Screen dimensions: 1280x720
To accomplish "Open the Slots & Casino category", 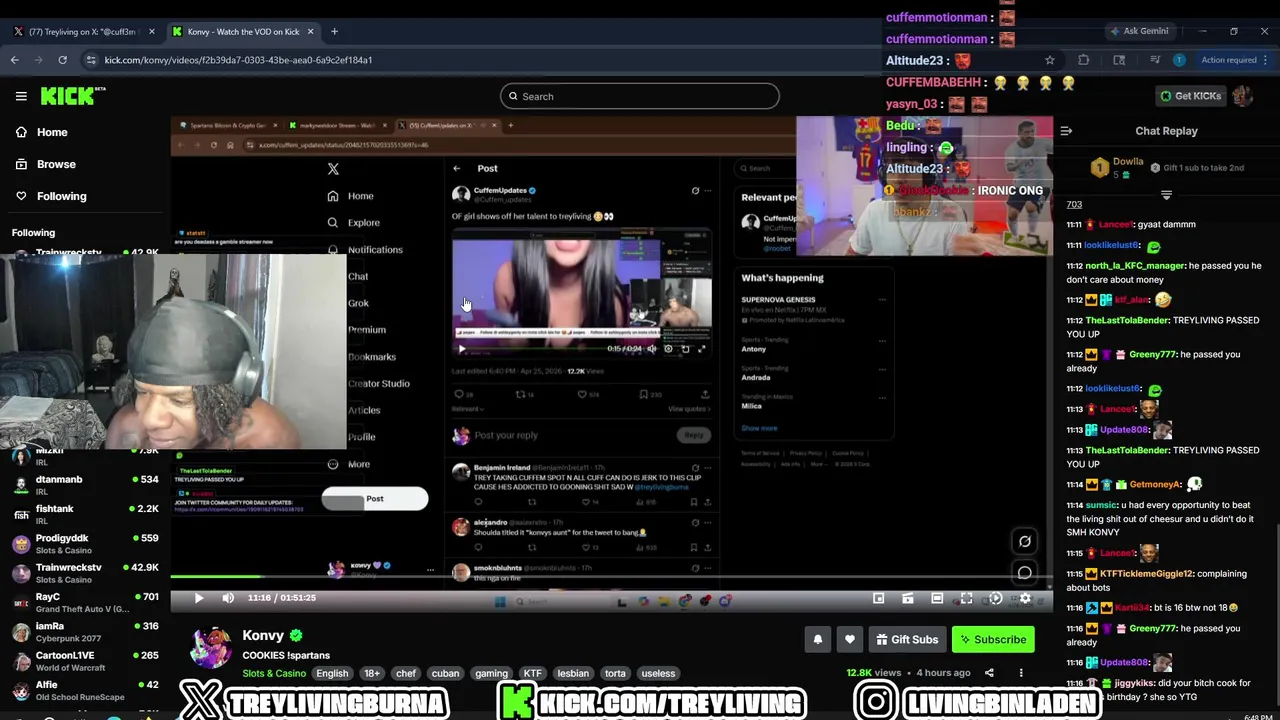I will 274,673.
